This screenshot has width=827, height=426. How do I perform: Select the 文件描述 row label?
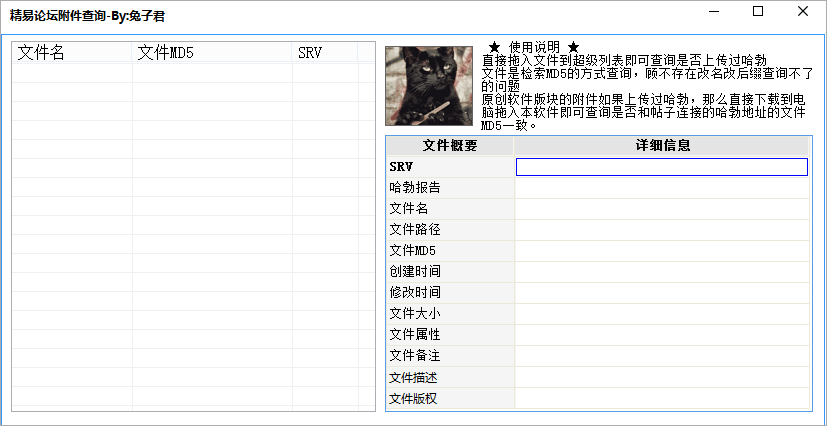coord(450,377)
